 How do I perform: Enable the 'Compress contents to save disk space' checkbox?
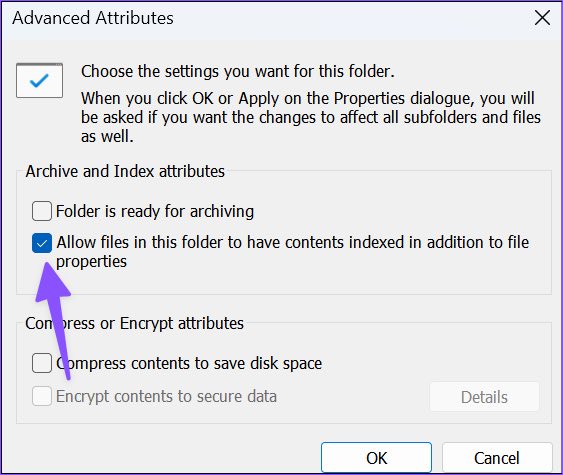point(42,363)
